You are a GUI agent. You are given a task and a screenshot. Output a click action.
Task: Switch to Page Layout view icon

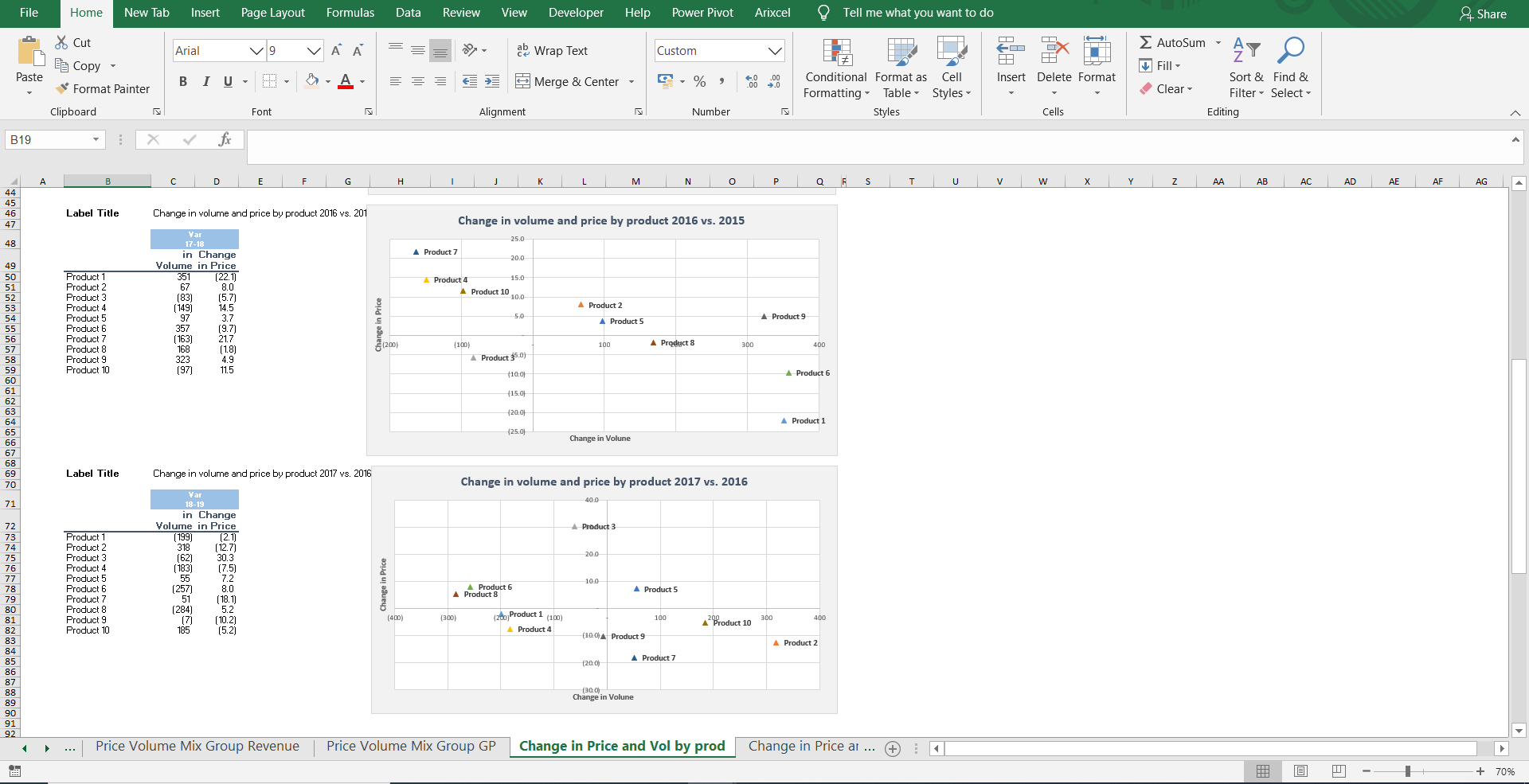point(1300,771)
